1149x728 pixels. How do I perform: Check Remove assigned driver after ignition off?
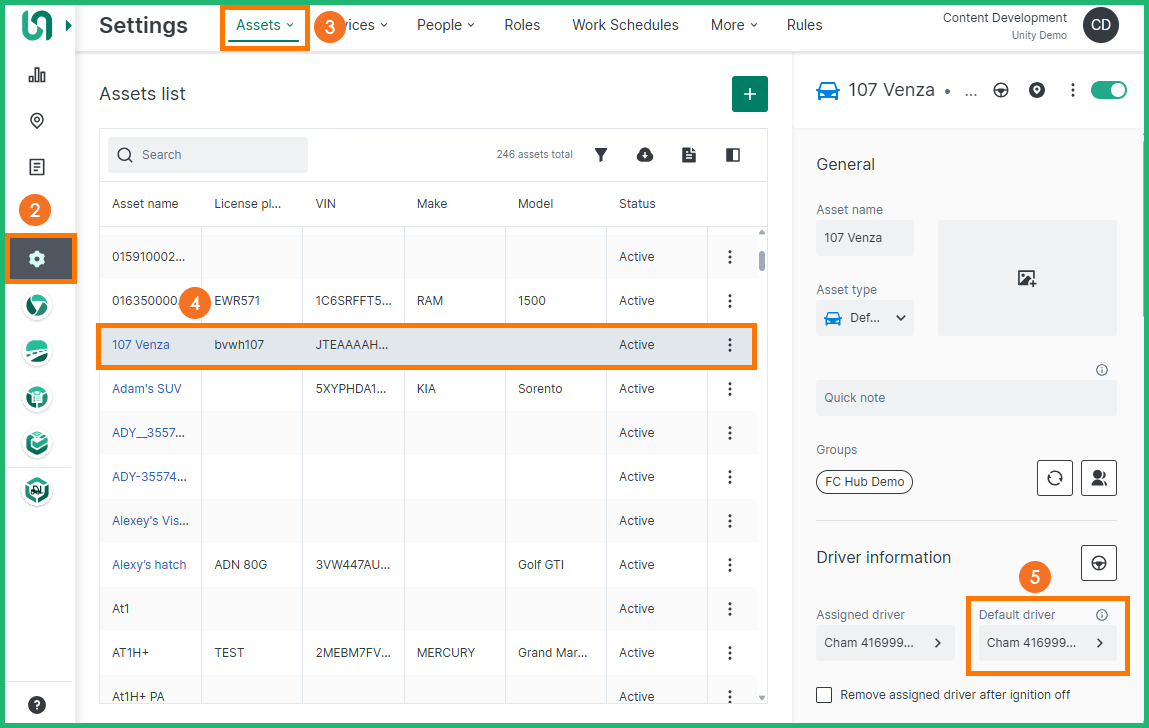(824, 695)
